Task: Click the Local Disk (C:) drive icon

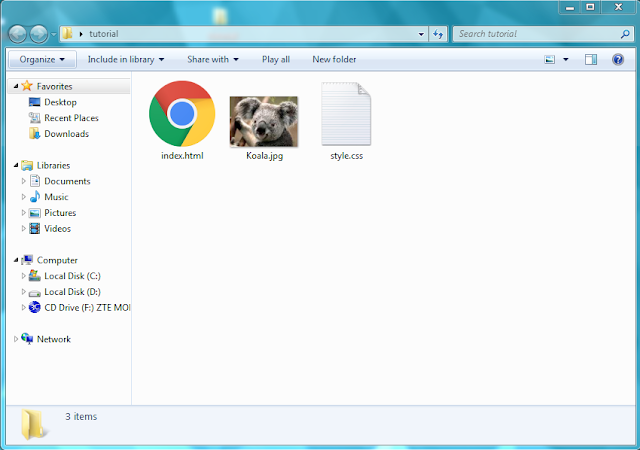Action: coord(35,276)
